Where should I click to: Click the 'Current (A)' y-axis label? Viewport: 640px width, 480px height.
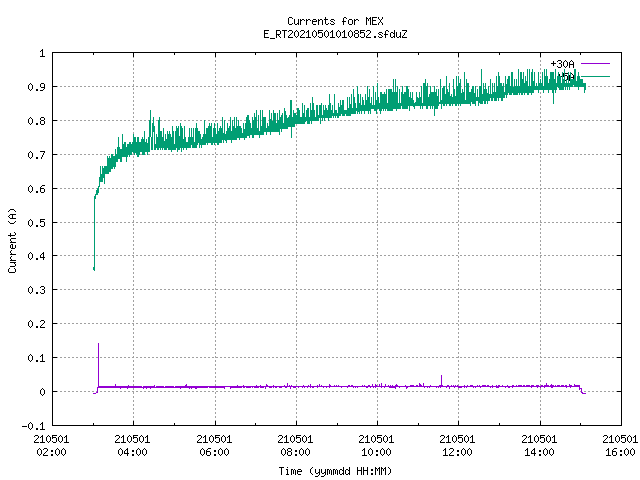[12, 240]
